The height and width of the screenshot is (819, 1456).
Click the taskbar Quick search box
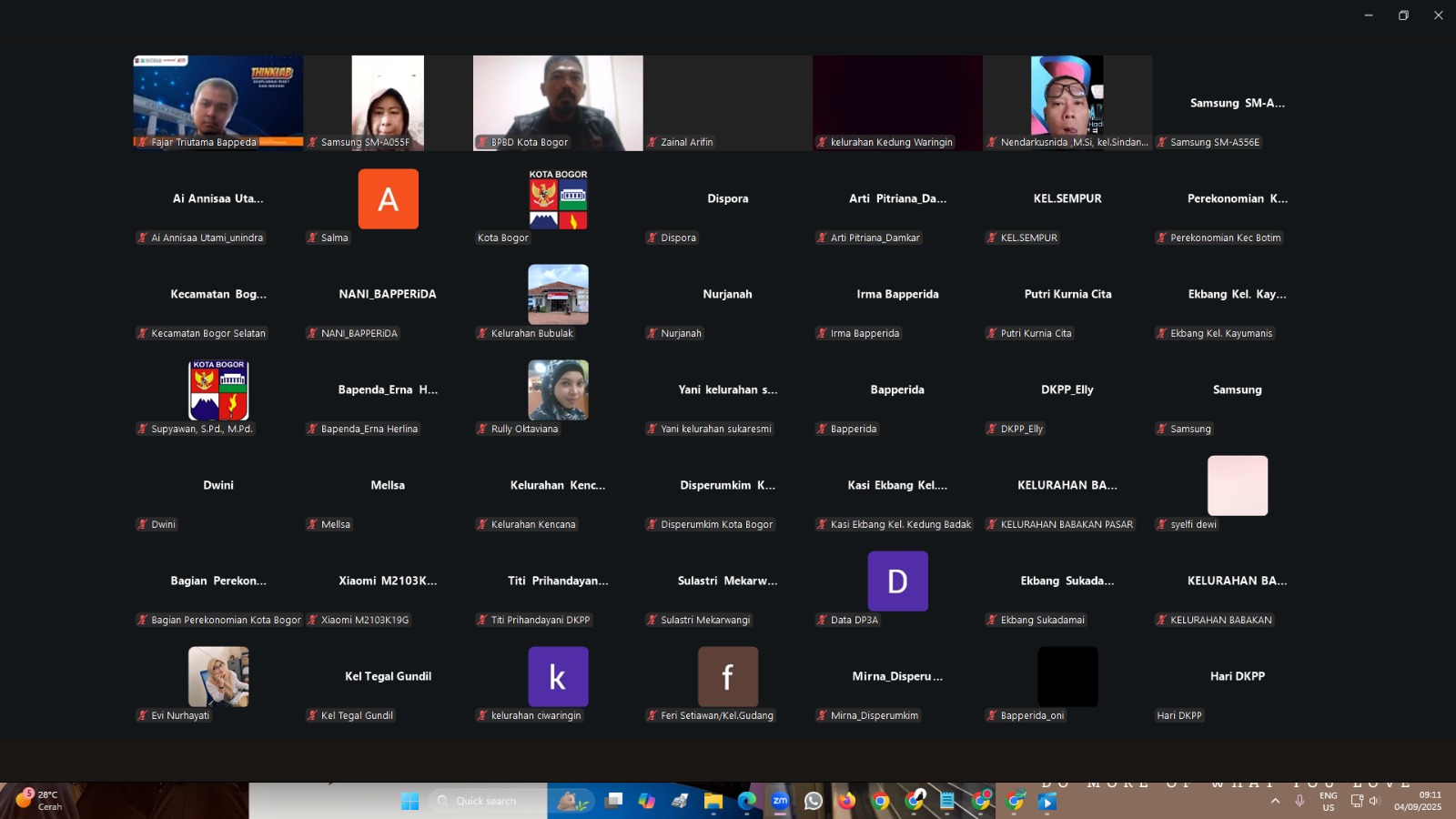(487, 801)
